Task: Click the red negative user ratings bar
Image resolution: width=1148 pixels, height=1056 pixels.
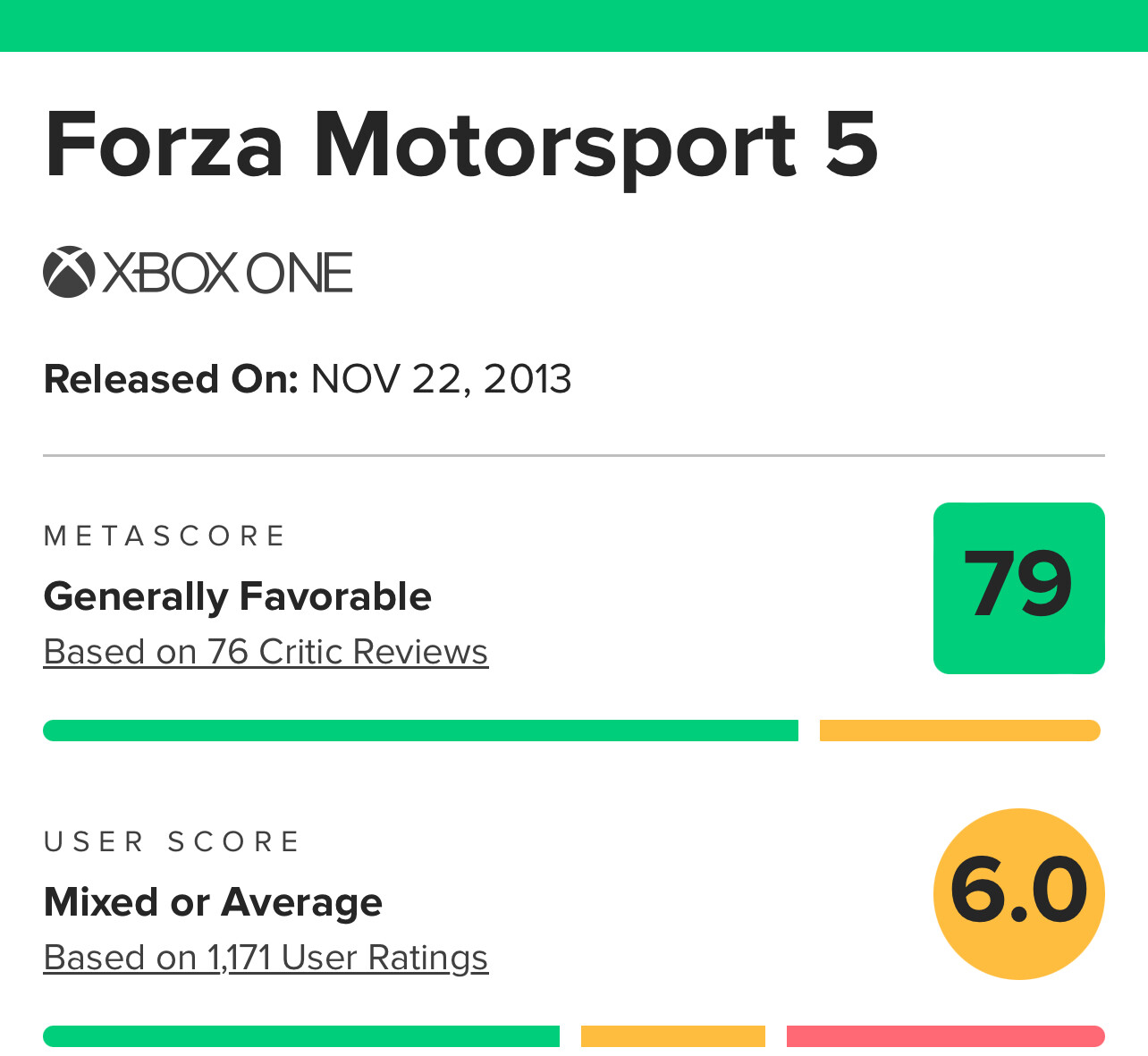Action: click(x=945, y=1036)
